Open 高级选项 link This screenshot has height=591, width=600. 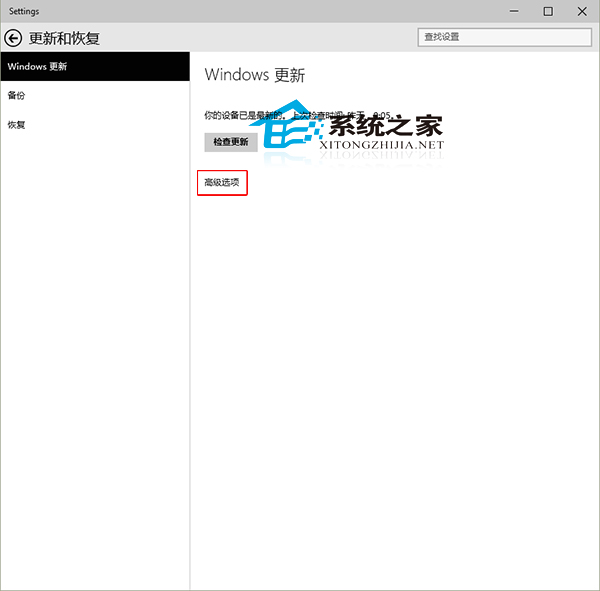(x=222, y=183)
